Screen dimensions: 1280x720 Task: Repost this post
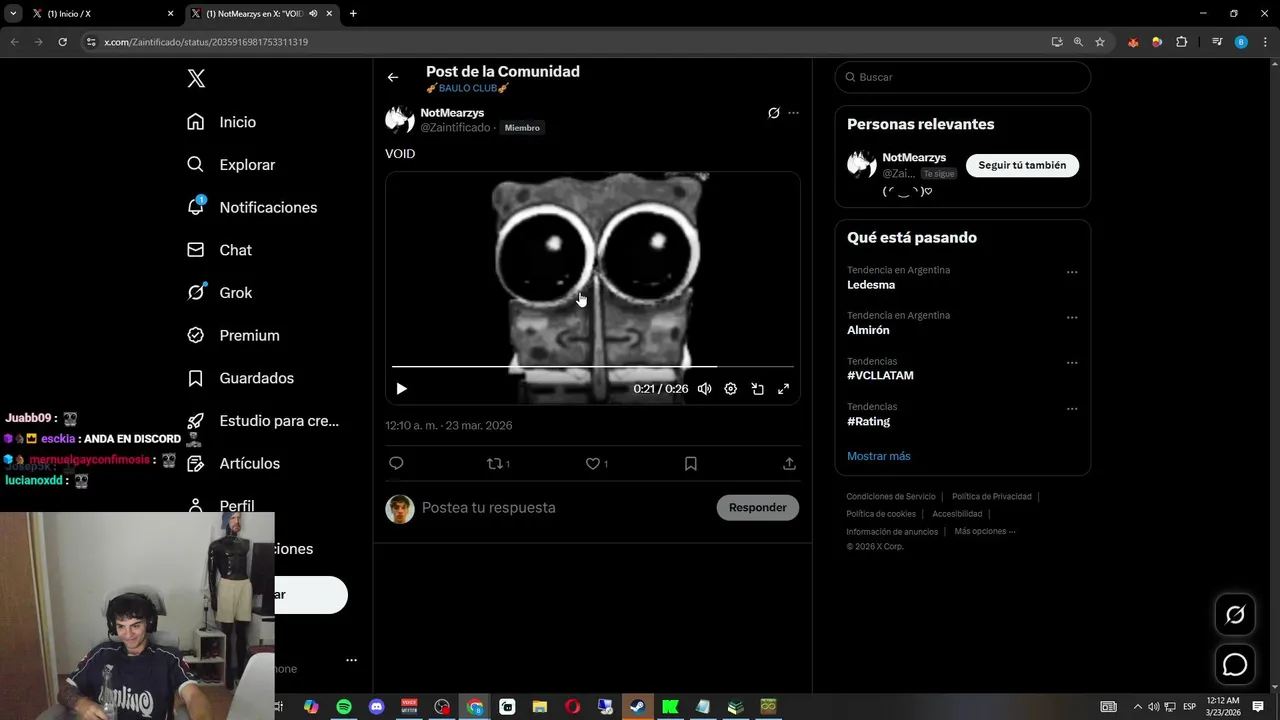pyautogui.click(x=497, y=463)
